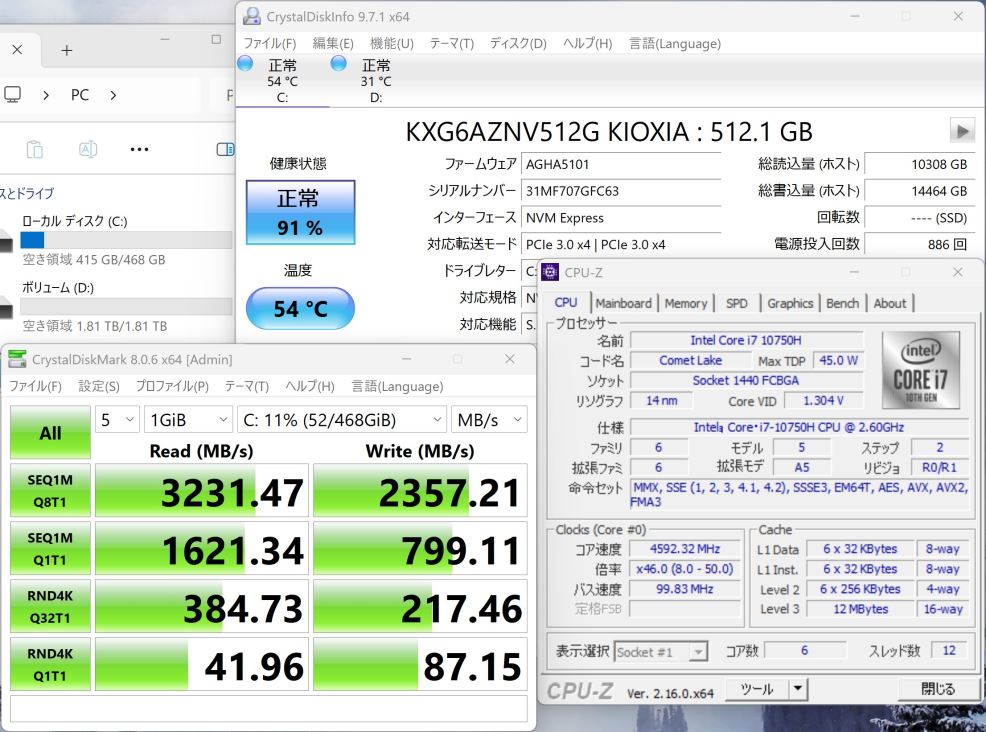Open プロファイル(P) menu in CrystalDiskMark
Image resolution: width=986 pixels, height=732 pixels.
(172, 386)
